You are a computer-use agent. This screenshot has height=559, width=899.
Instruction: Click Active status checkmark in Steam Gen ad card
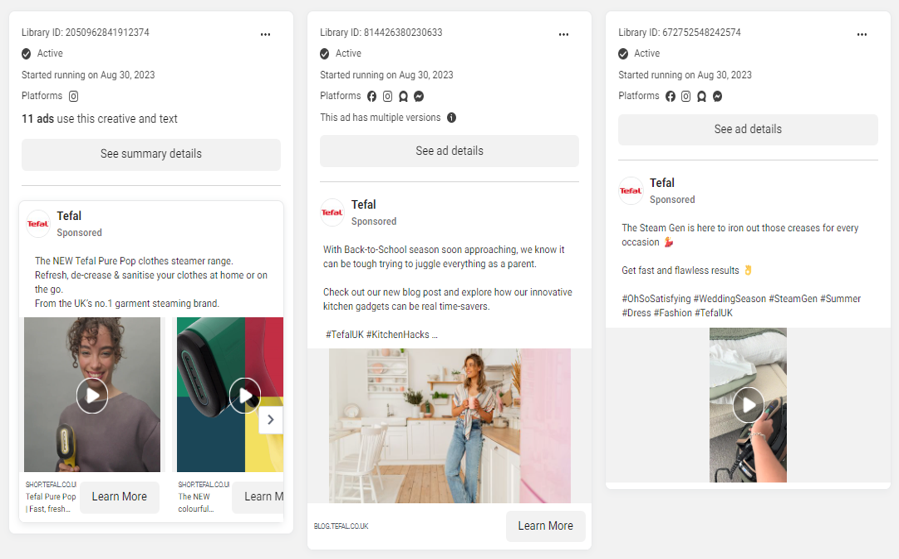point(623,54)
